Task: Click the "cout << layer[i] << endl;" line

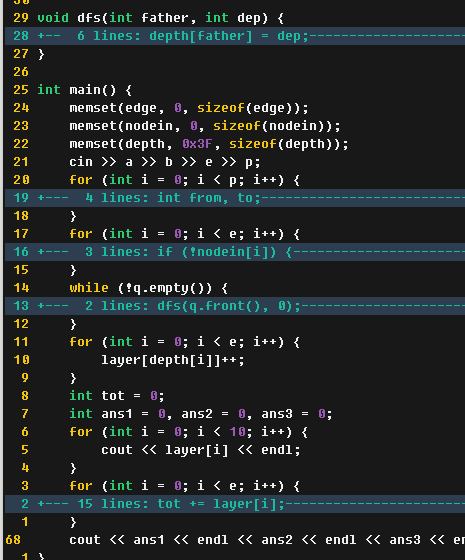Action: point(201,450)
